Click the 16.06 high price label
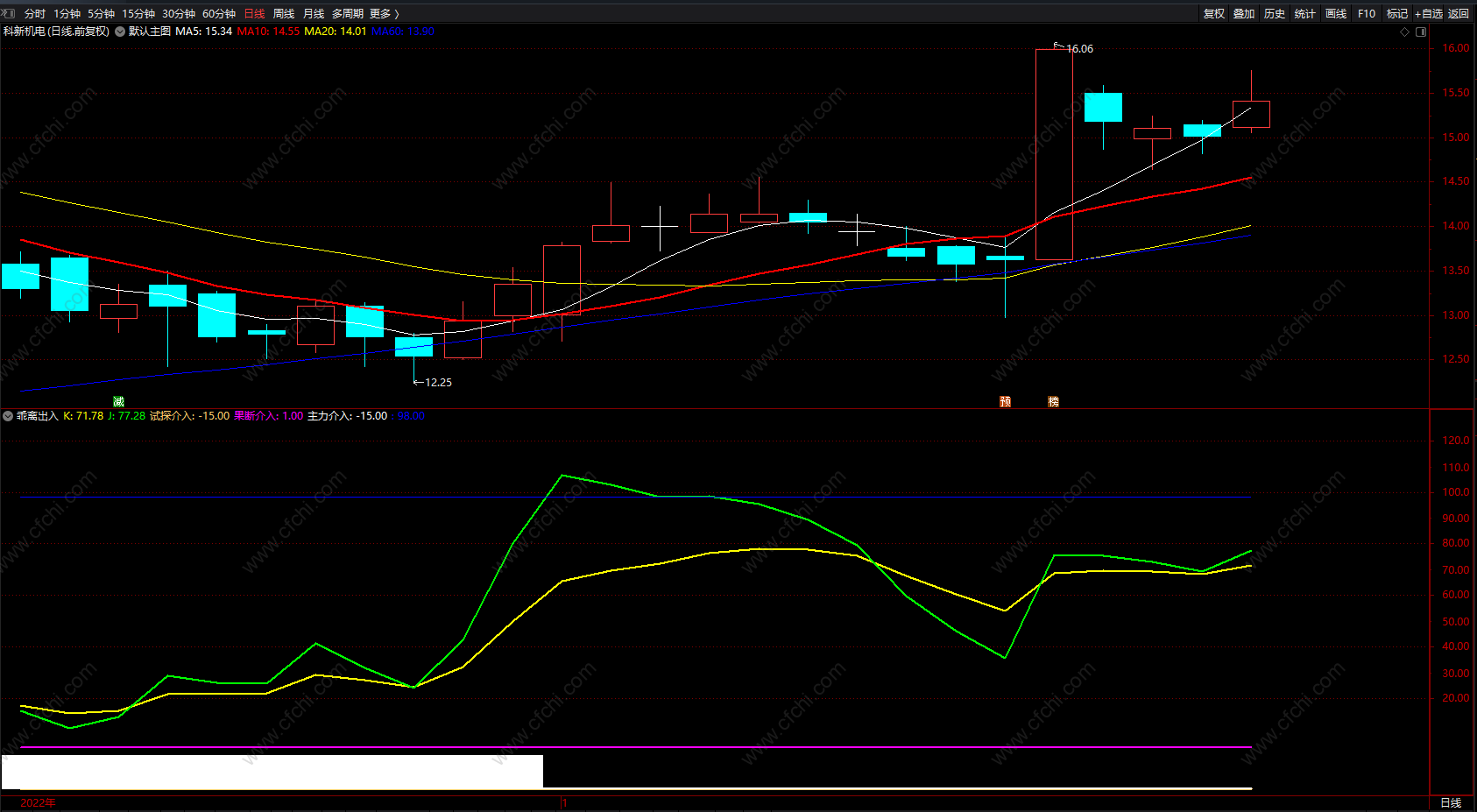This screenshot has width=1477, height=812. tap(1080, 49)
